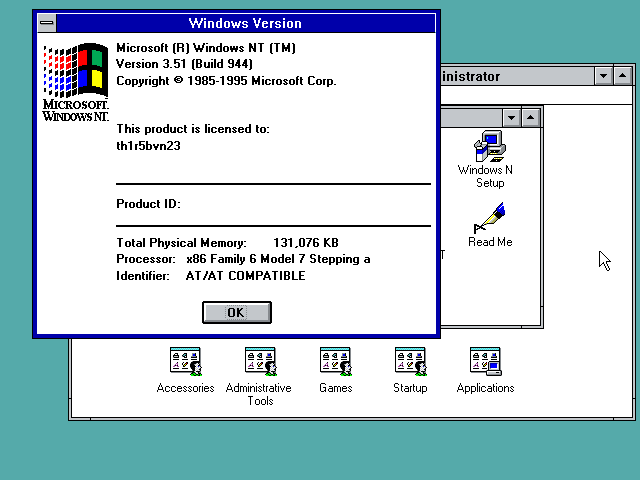The height and width of the screenshot is (480, 640).
Task: Select the Windows NT Setup icon
Action: coord(488,159)
